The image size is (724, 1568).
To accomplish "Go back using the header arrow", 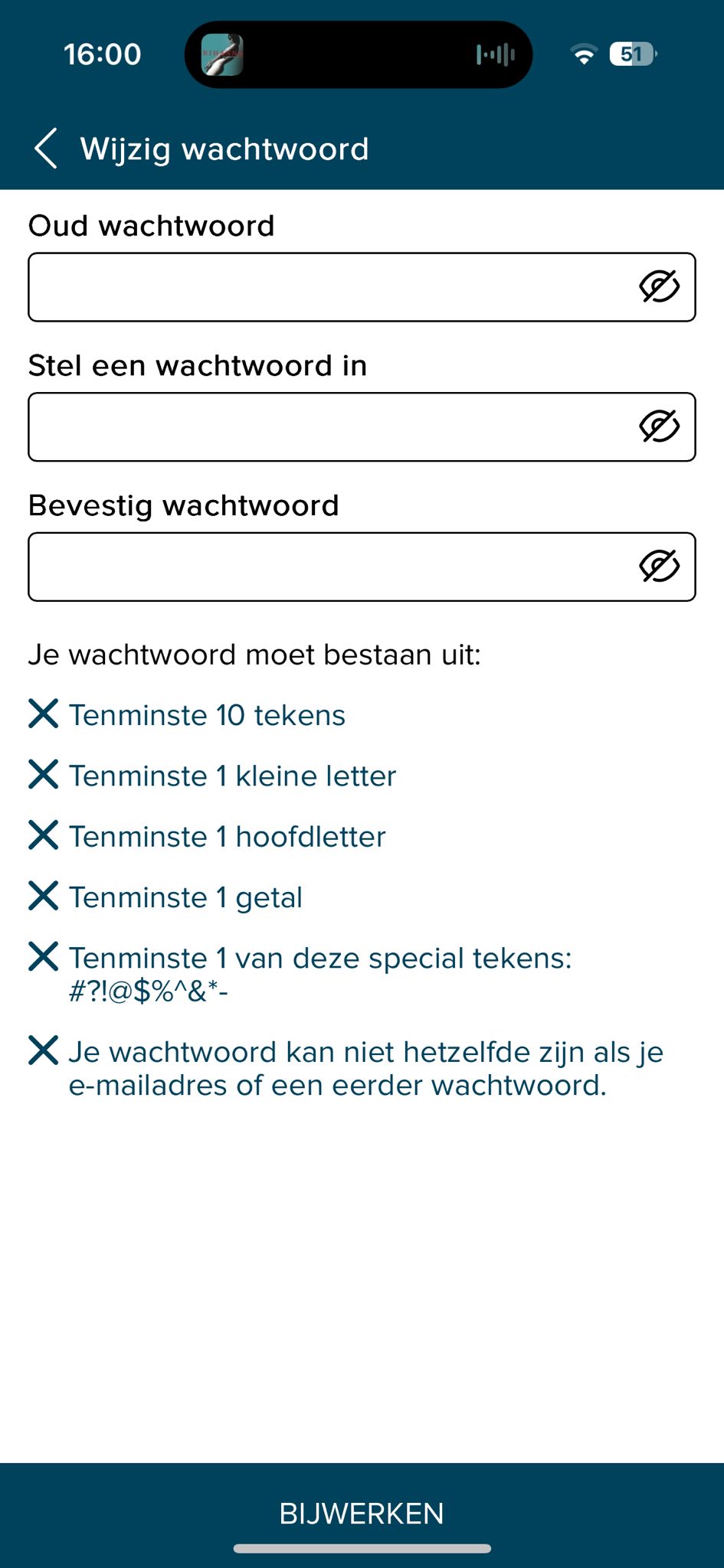I will tap(46, 149).
